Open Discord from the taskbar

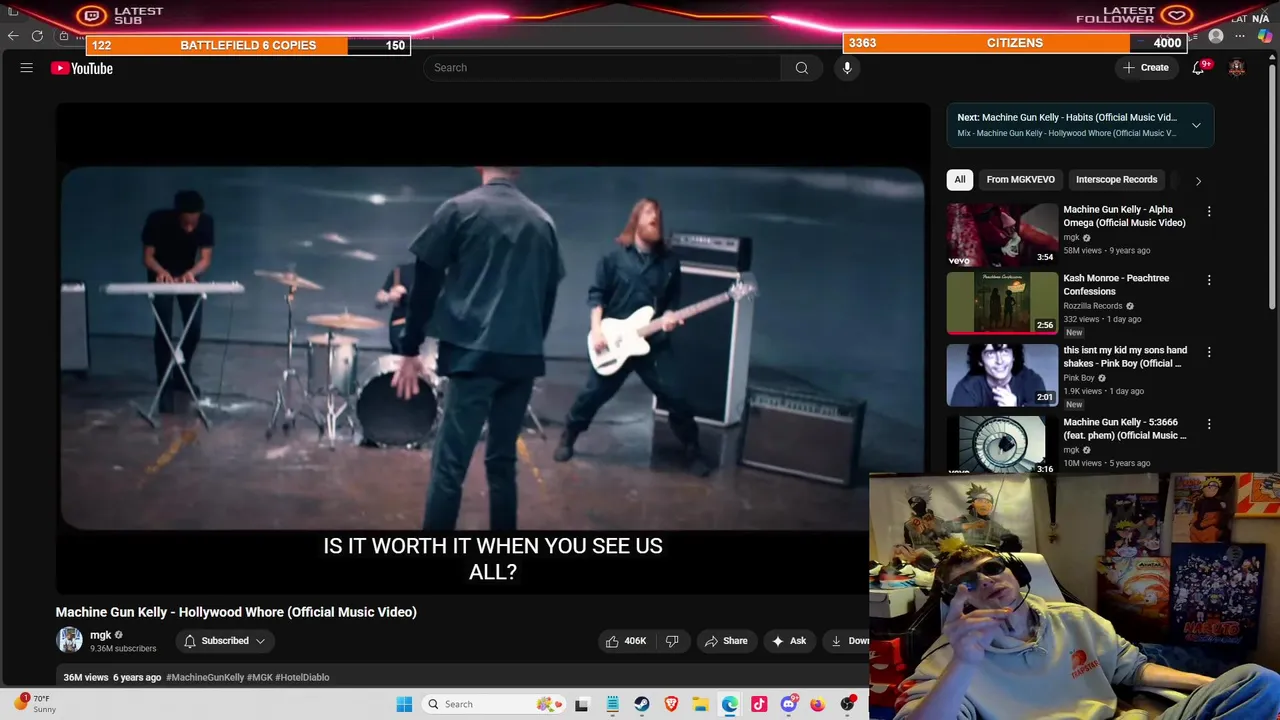coord(789,704)
